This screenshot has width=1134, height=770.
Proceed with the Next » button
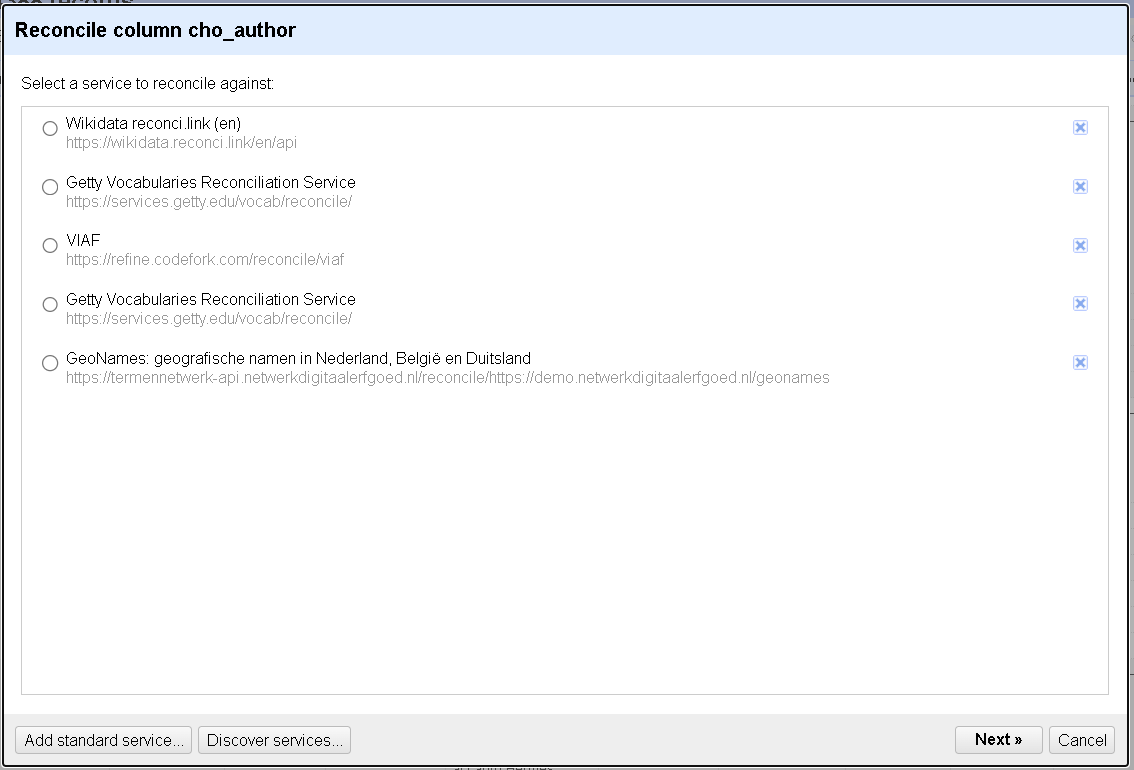[x=998, y=740]
